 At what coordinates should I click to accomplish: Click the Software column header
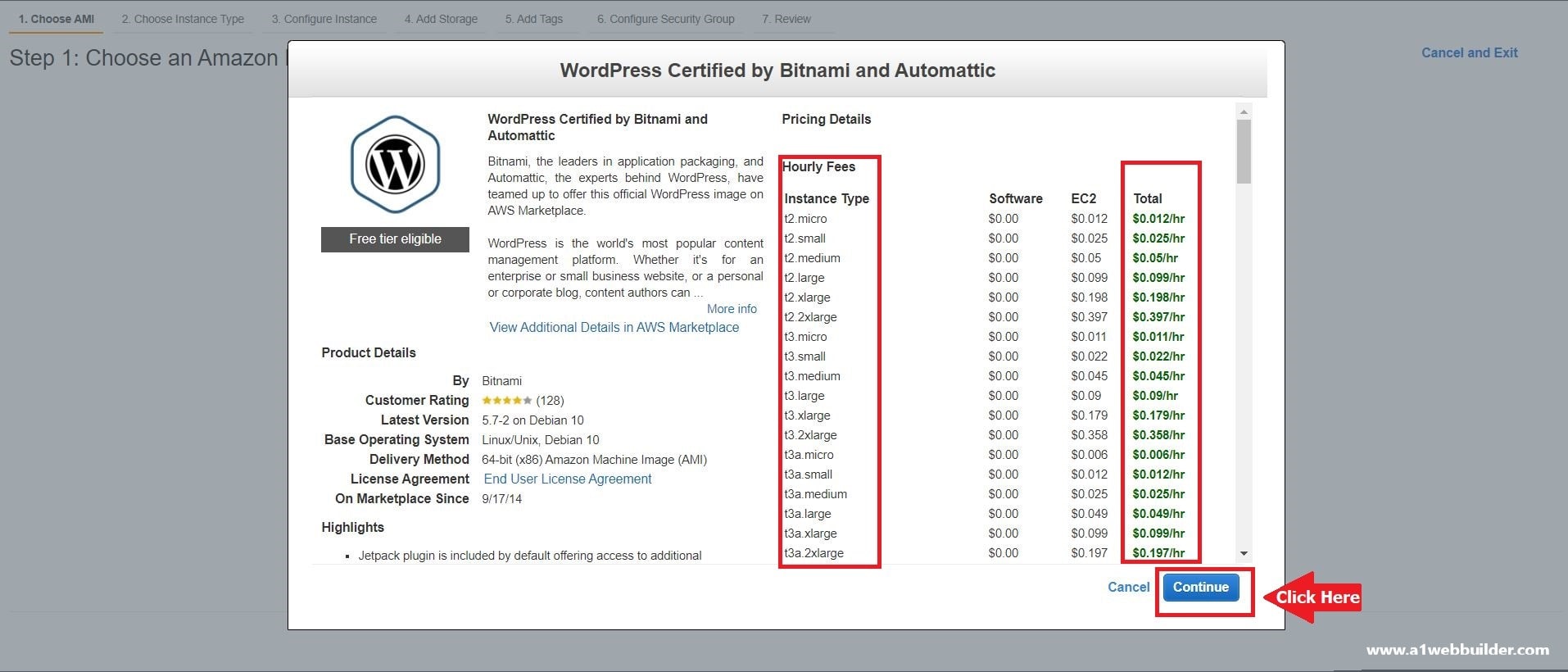pos(1015,198)
